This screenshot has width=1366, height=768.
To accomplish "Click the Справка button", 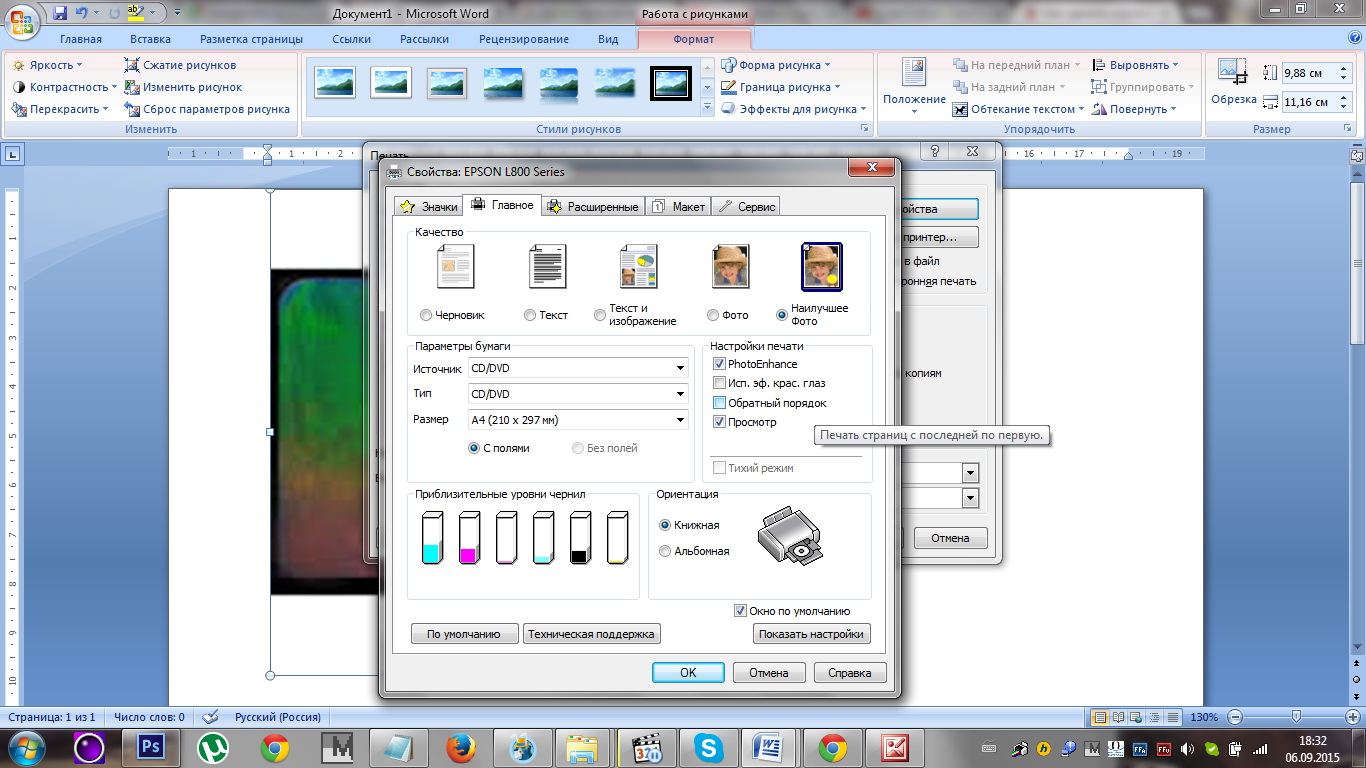I will (x=849, y=673).
